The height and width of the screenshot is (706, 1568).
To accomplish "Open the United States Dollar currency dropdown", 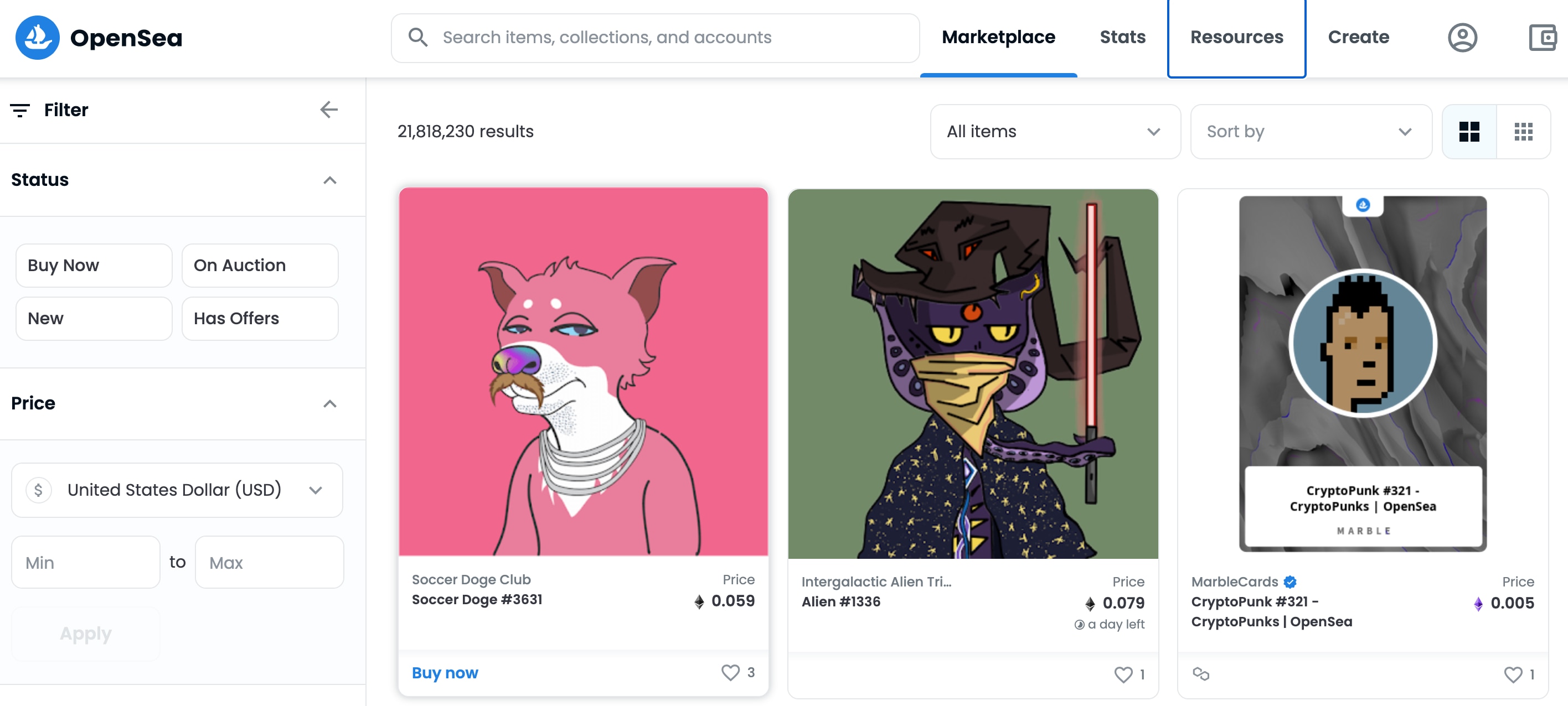I will point(177,490).
